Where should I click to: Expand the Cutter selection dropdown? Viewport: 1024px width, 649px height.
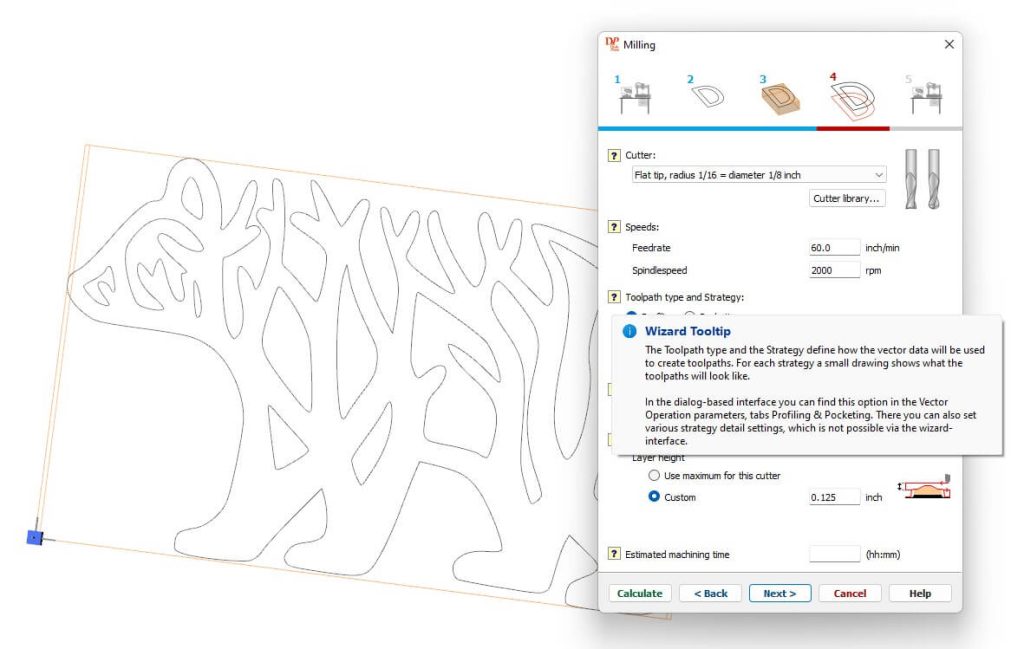point(758,175)
